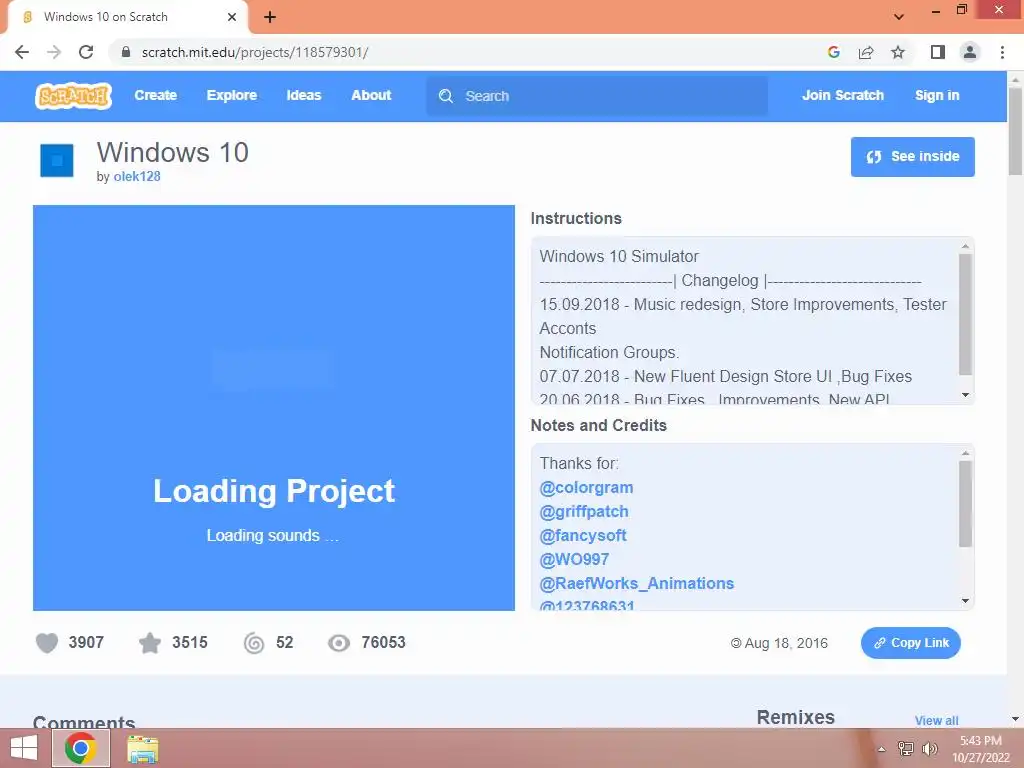
Task: Select the Windows 10 on Scratch tab
Action: [126, 17]
